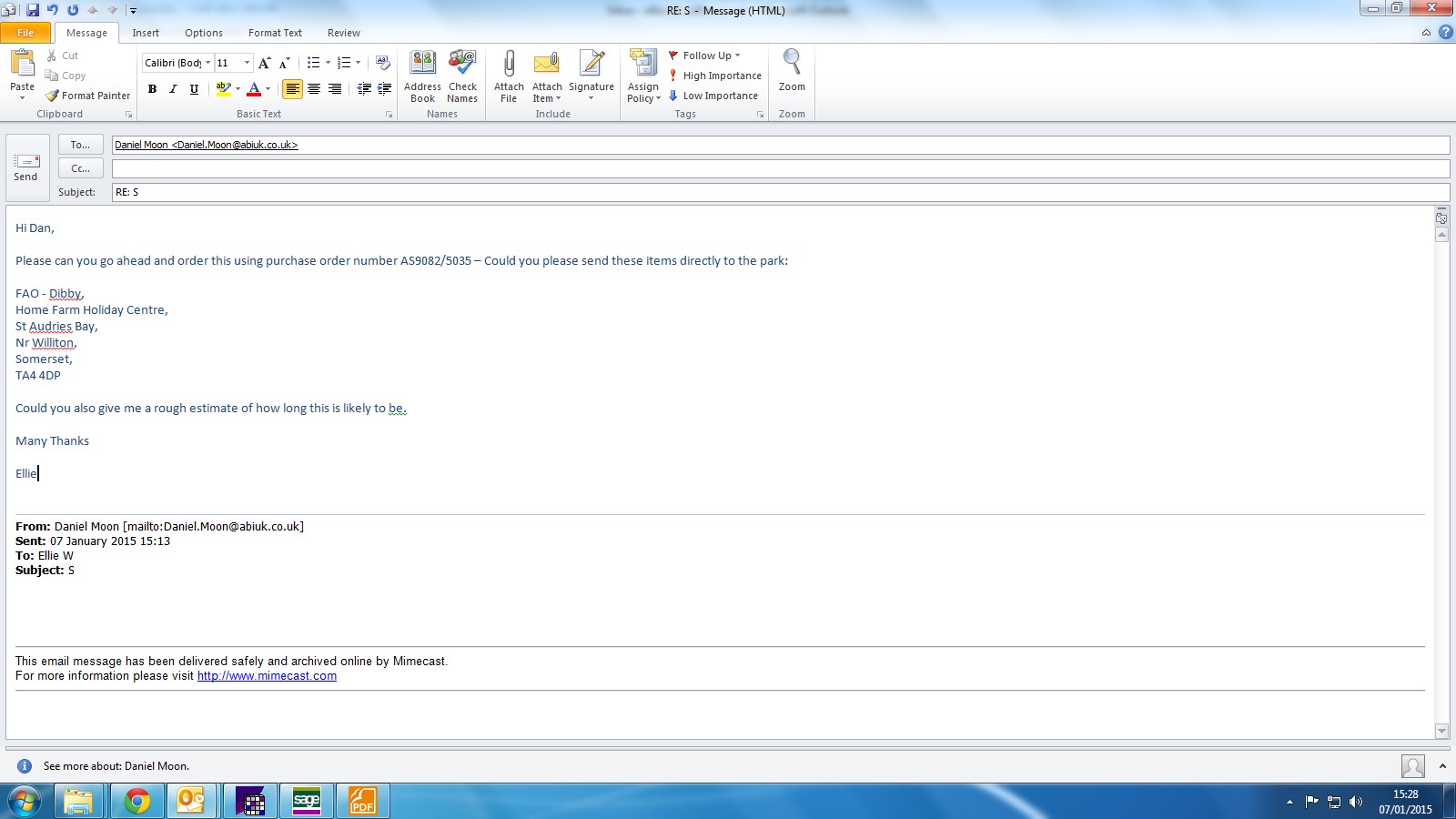Open the Customize Quick Access Toolbar dropdown

pos(133,11)
